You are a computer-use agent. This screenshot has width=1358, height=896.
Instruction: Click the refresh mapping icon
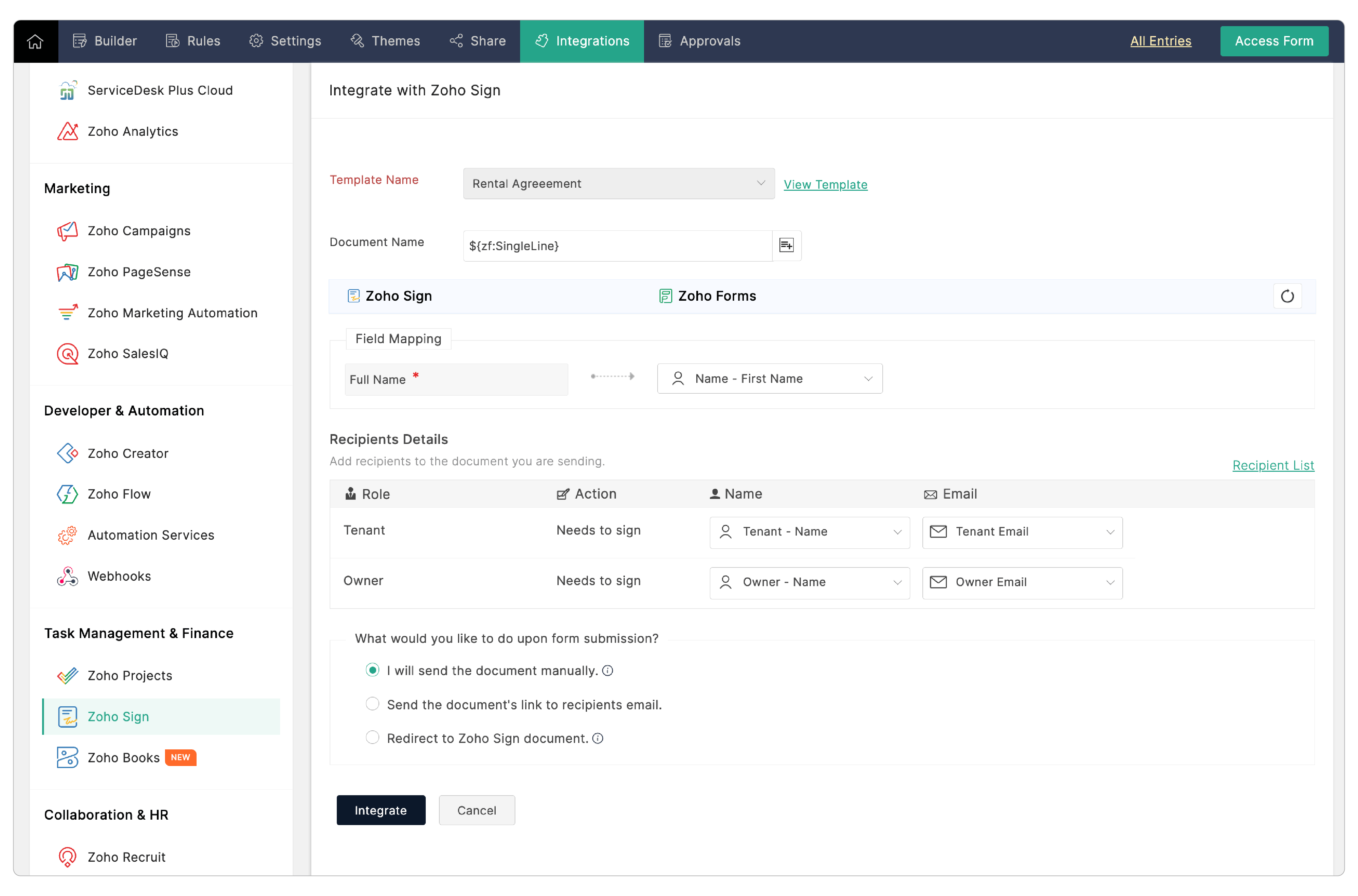pyautogui.click(x=1287, y=296)
